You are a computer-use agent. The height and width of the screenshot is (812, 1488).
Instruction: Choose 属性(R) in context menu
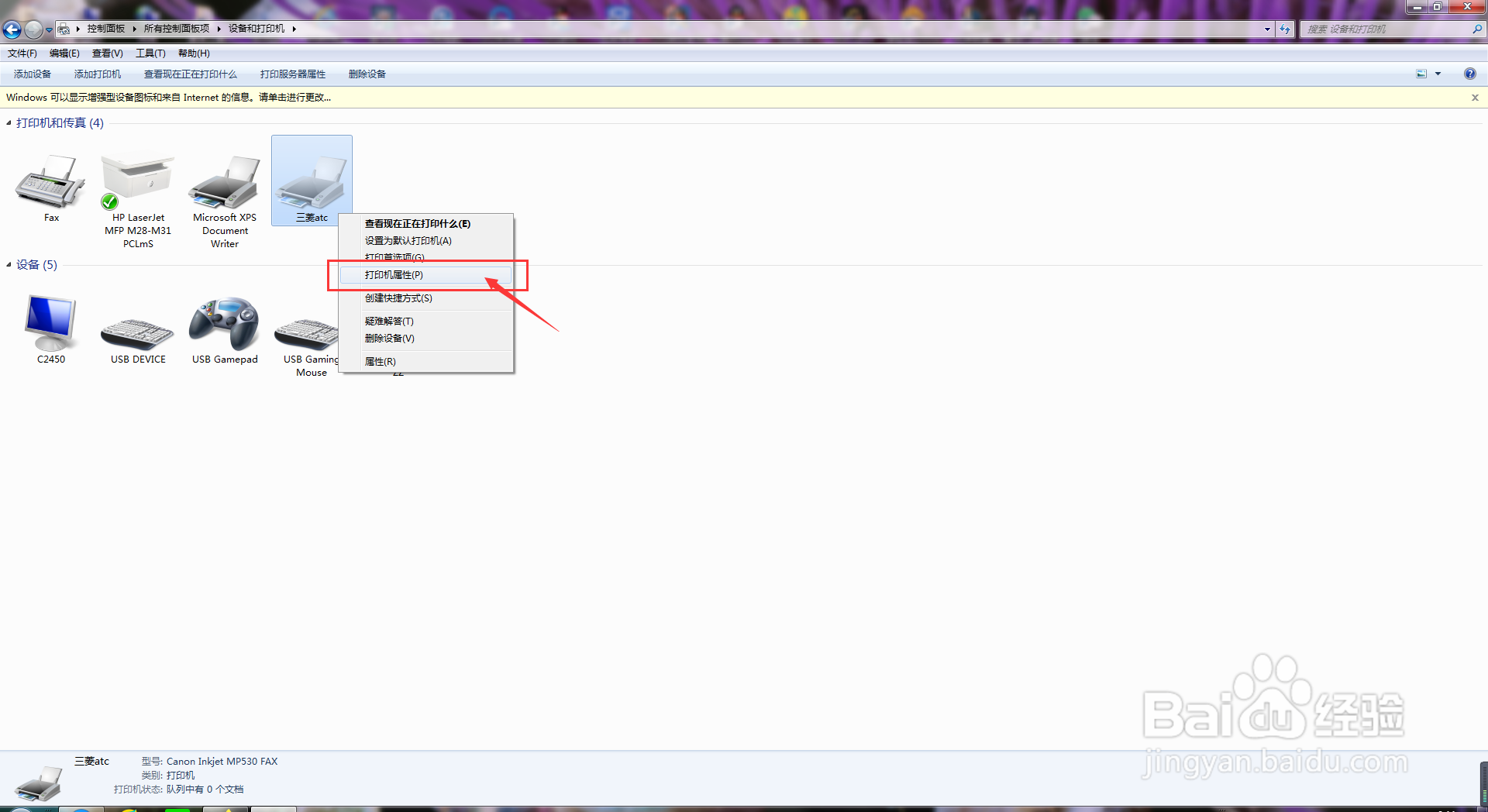(426, 362)
